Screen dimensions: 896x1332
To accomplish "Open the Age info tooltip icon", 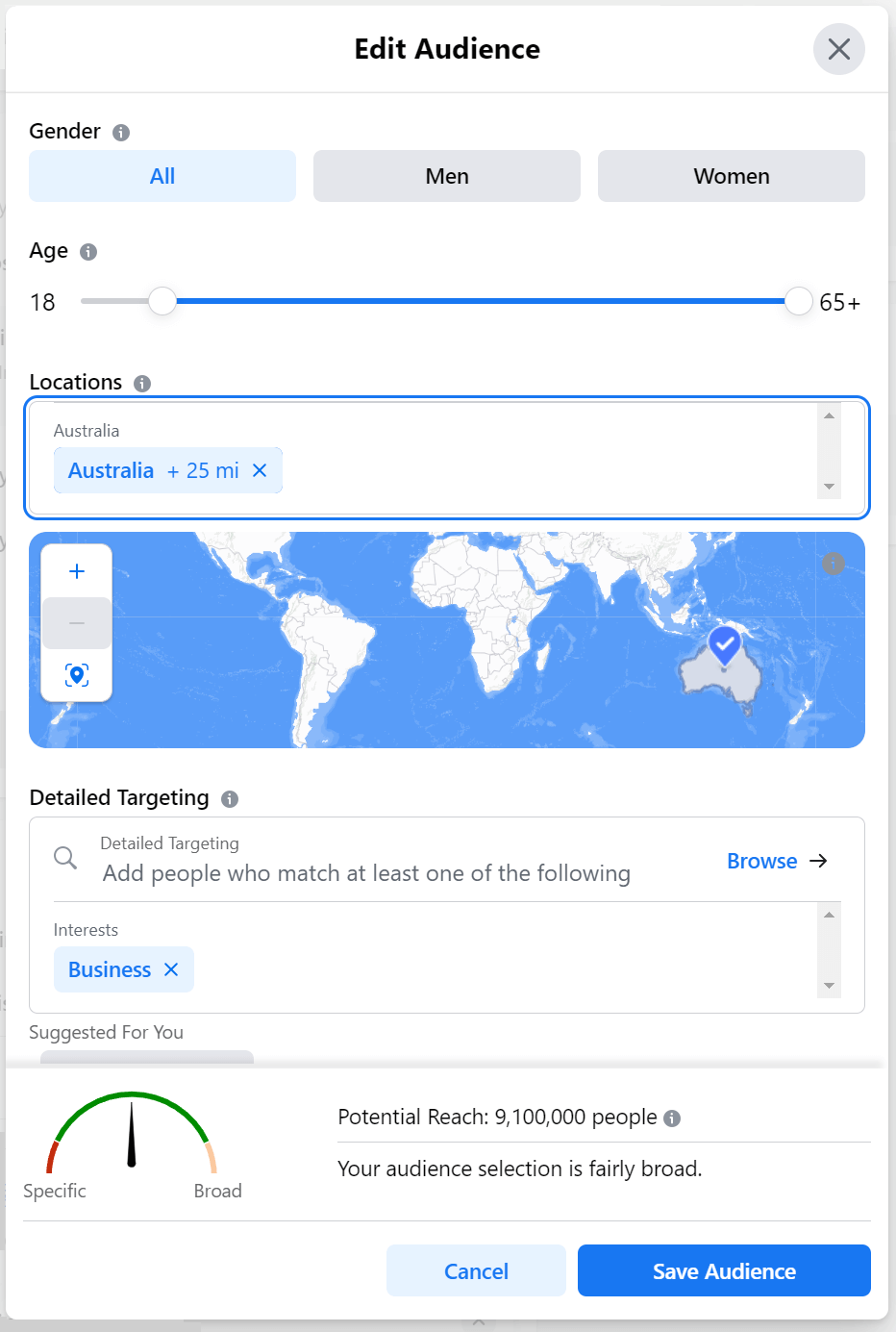I will (87, 252).
